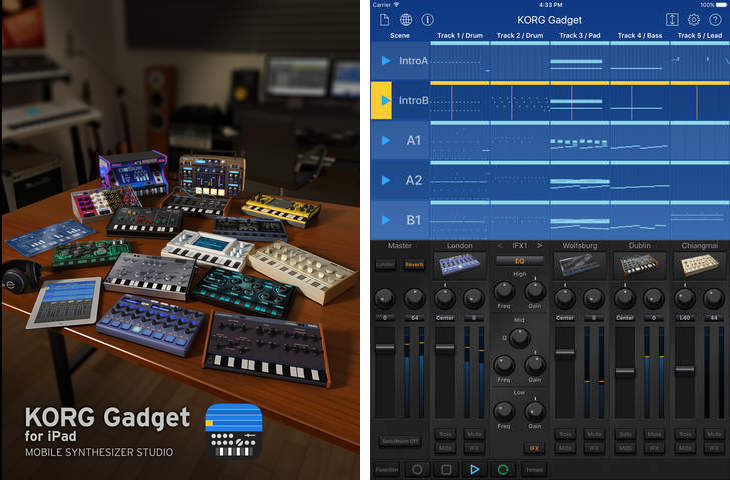
Task: Click the London pan knob above Center
Action: click(445, 298)
